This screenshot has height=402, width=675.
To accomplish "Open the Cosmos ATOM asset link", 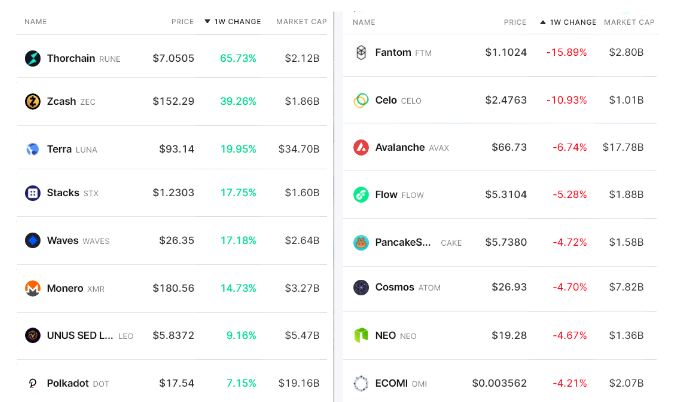I will click(407, 287).
